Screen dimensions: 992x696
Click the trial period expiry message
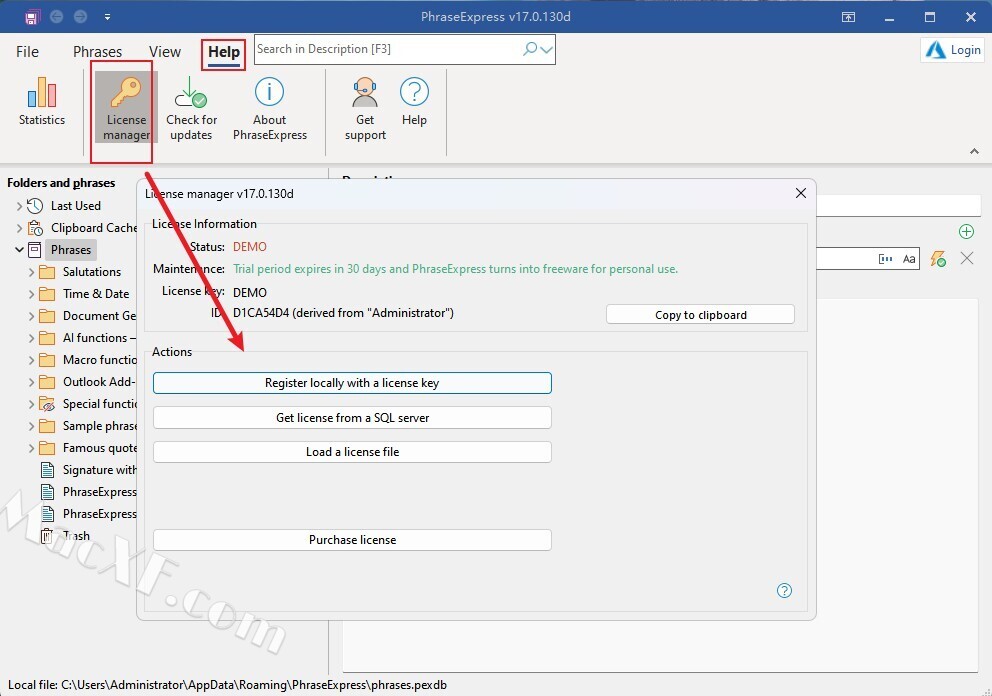(456, 269)
